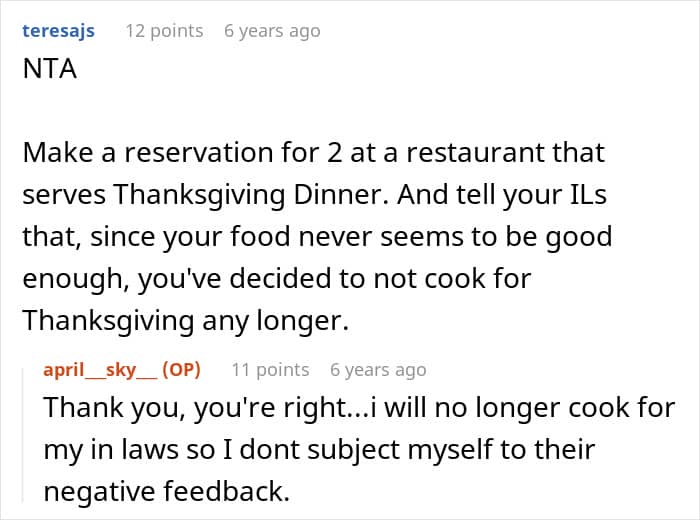Click the "12 points" score label
The width and height of the screenshot is (700, 520).
164,31
